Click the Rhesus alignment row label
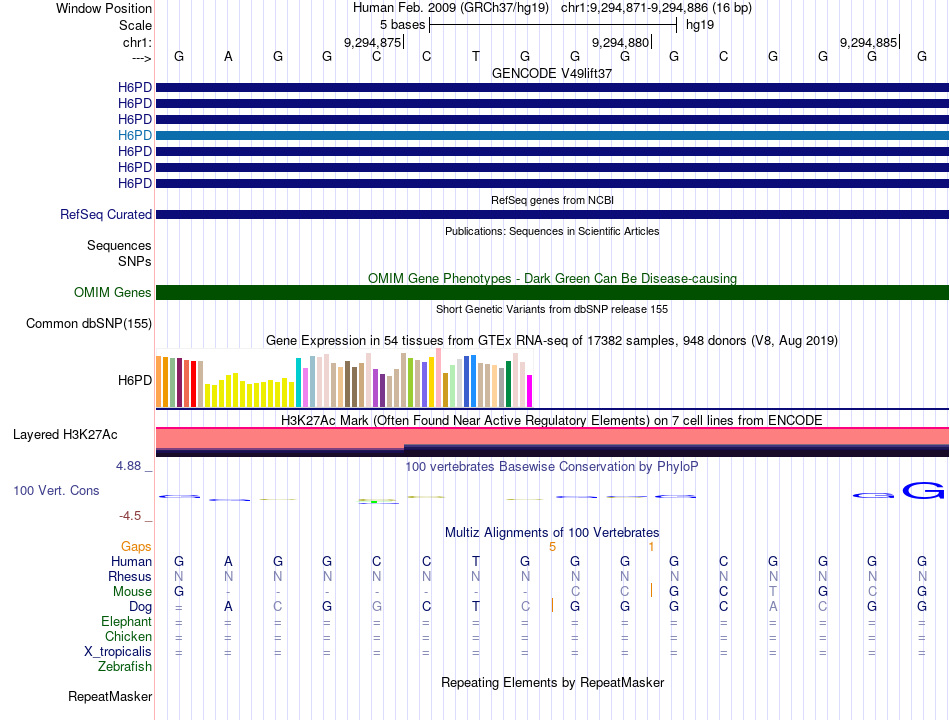This screenshot has height=720, width=950. (130, 577)
